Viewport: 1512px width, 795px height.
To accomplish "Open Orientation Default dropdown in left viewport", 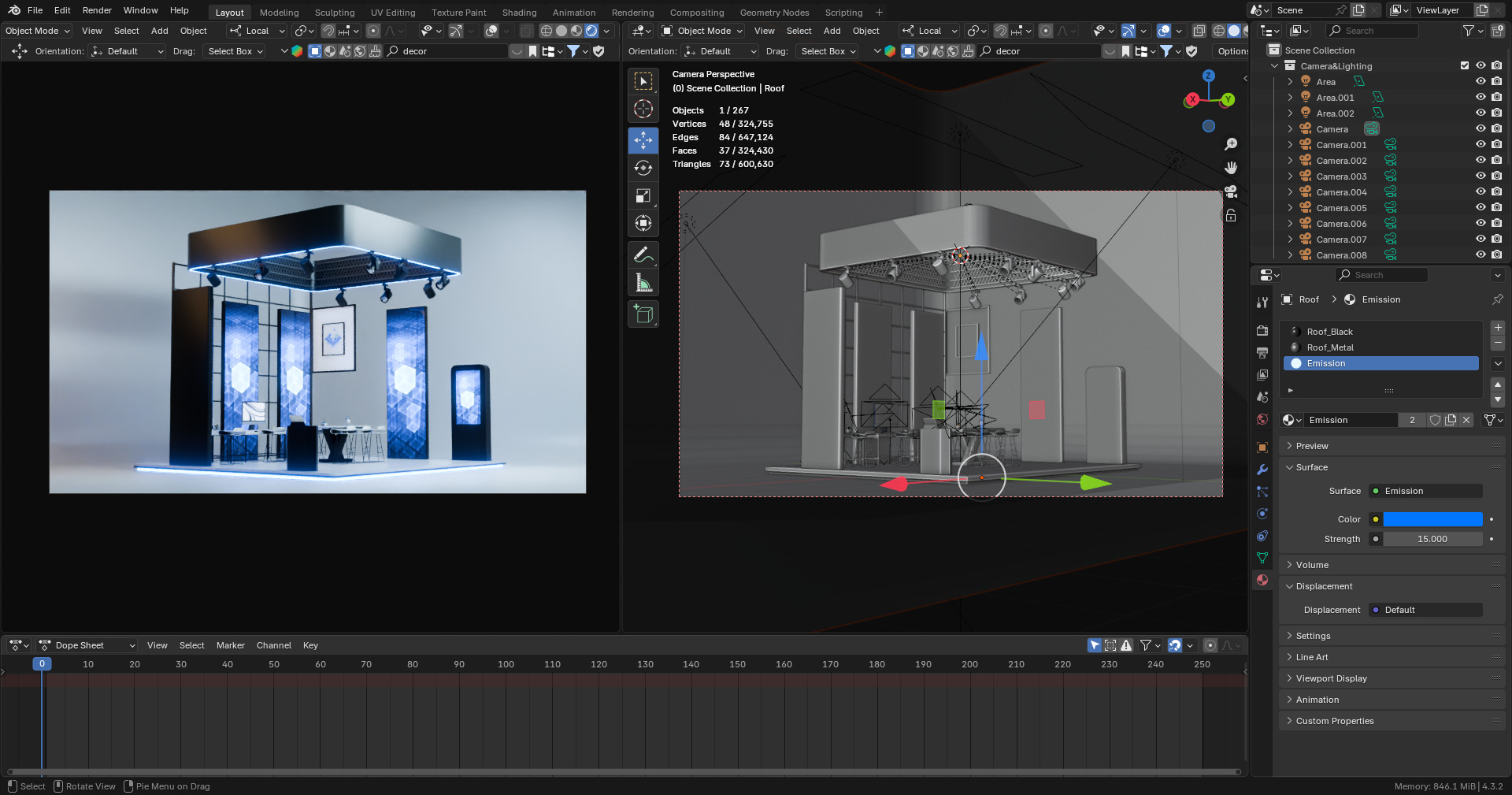I will (128, 51).
